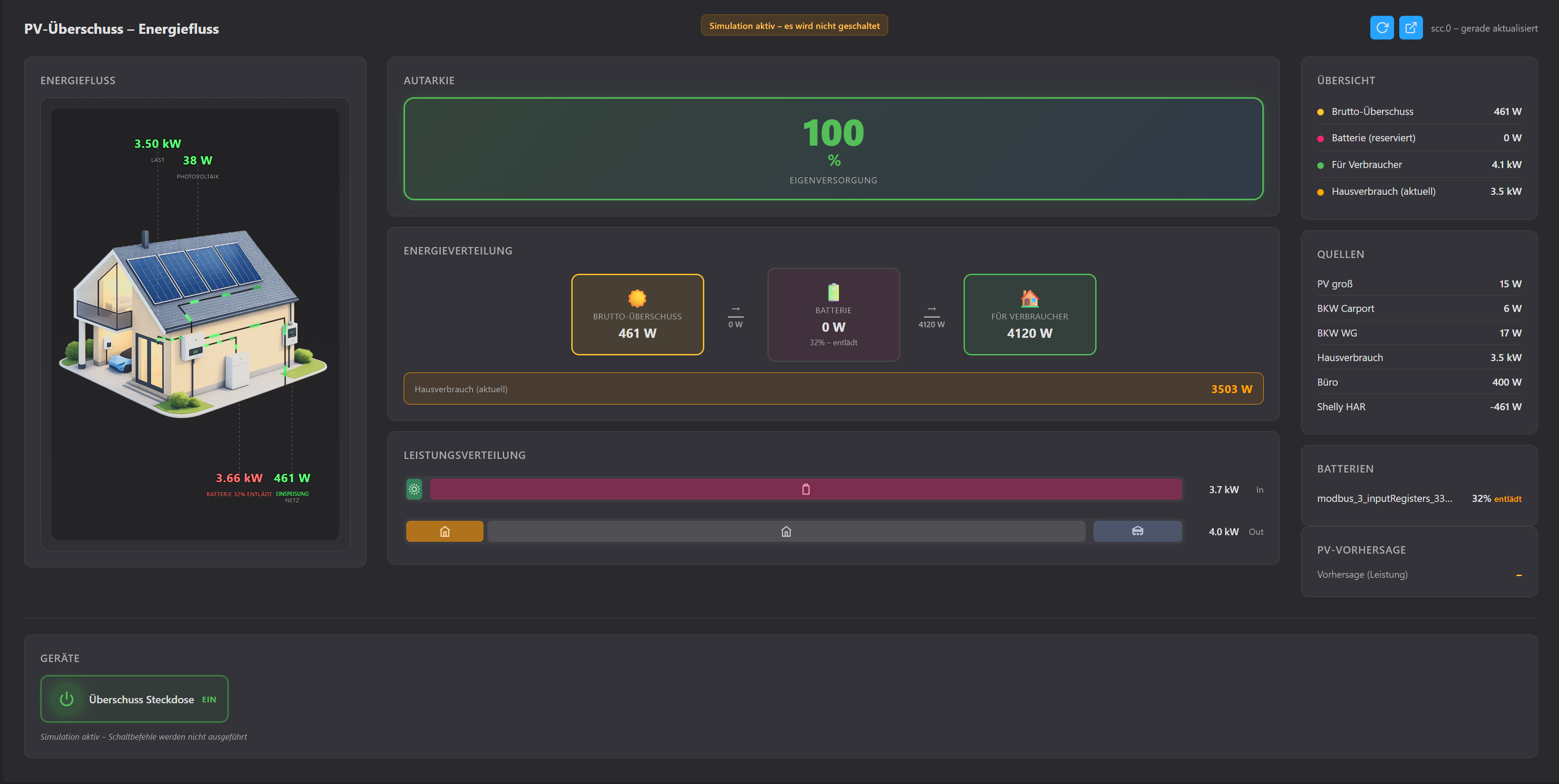Screen dimensions: 1559x784
Task: Click the house energy flow illustration
Action: [x=194, y=324]
